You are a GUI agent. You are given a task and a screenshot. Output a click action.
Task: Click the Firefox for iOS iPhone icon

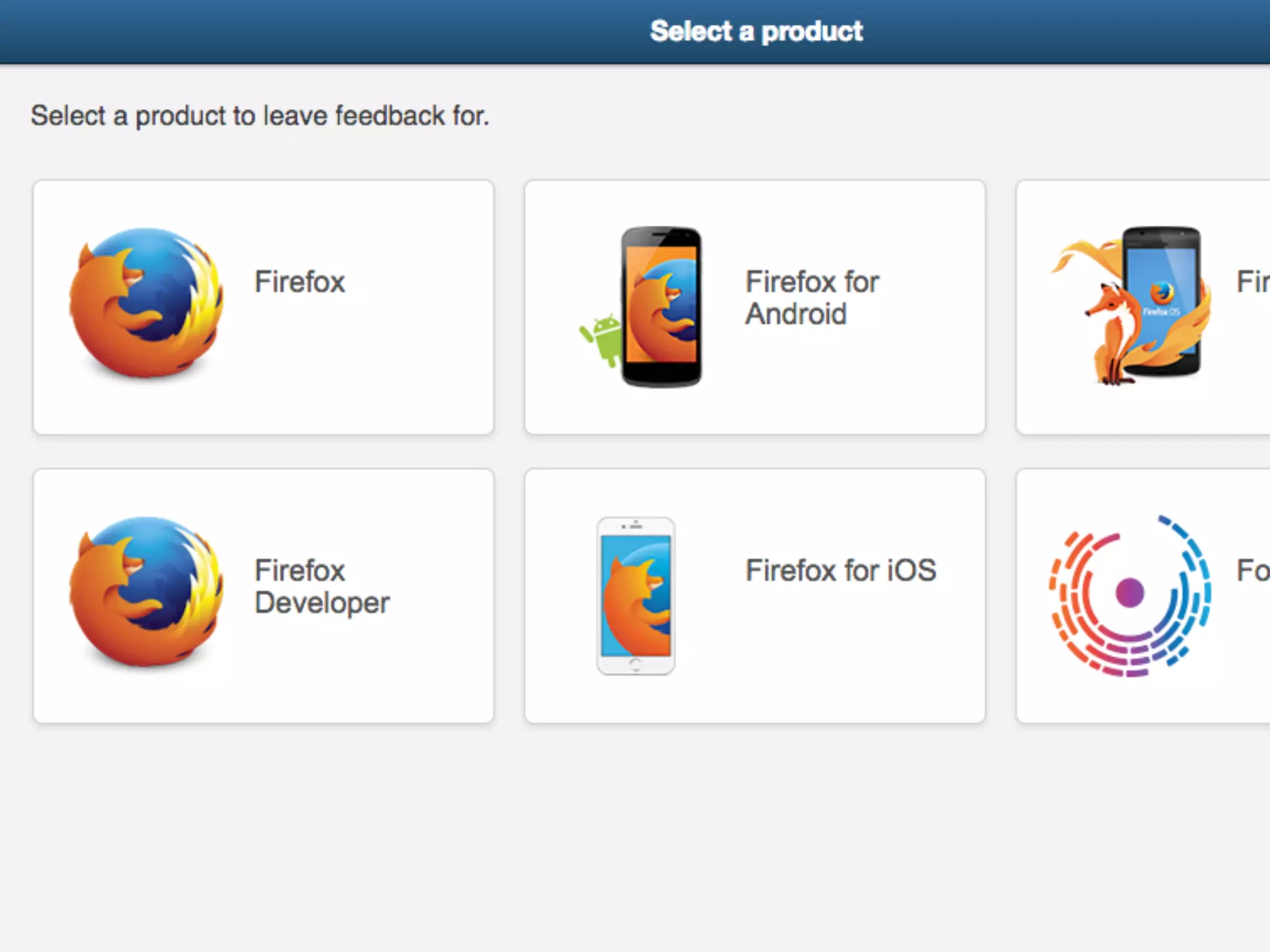click(x=636, y=596)
